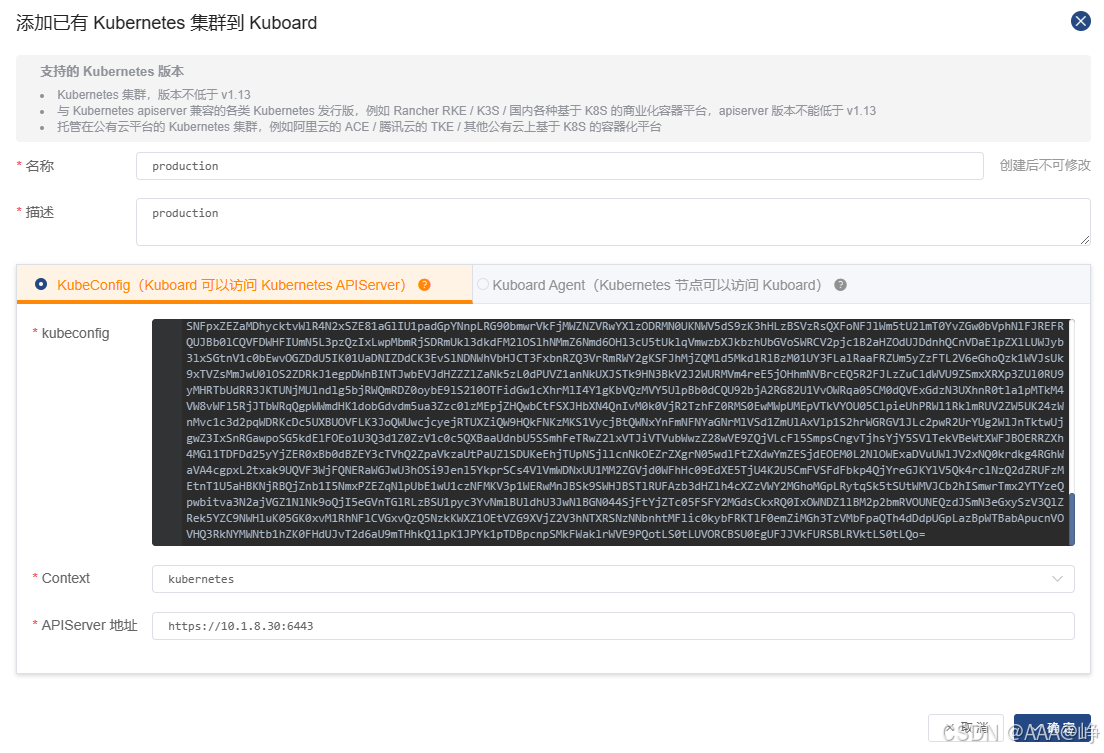Click the '支持的 Kubernetes 版本' heading
The image size is (1104, 753).
pyautogui.click(x=112, y=71)
